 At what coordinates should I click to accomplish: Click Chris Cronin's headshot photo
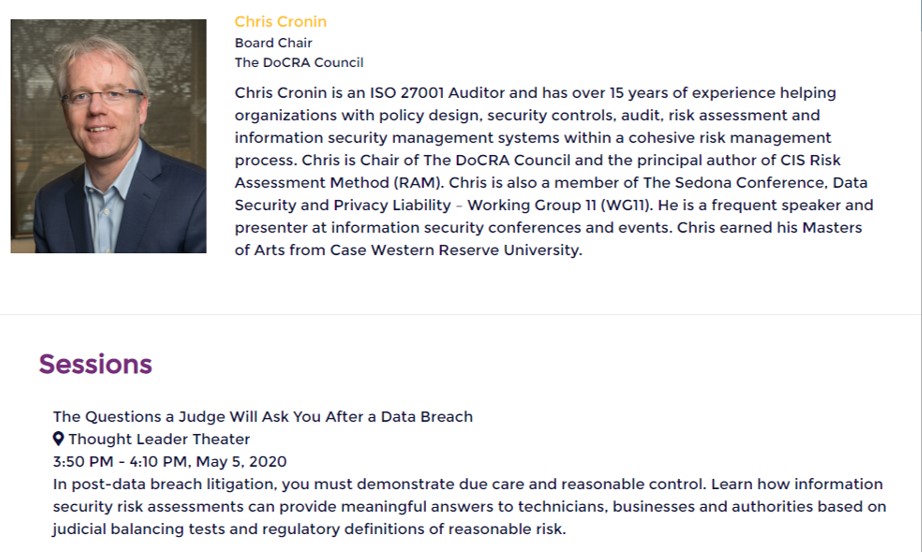click(108, 136)
